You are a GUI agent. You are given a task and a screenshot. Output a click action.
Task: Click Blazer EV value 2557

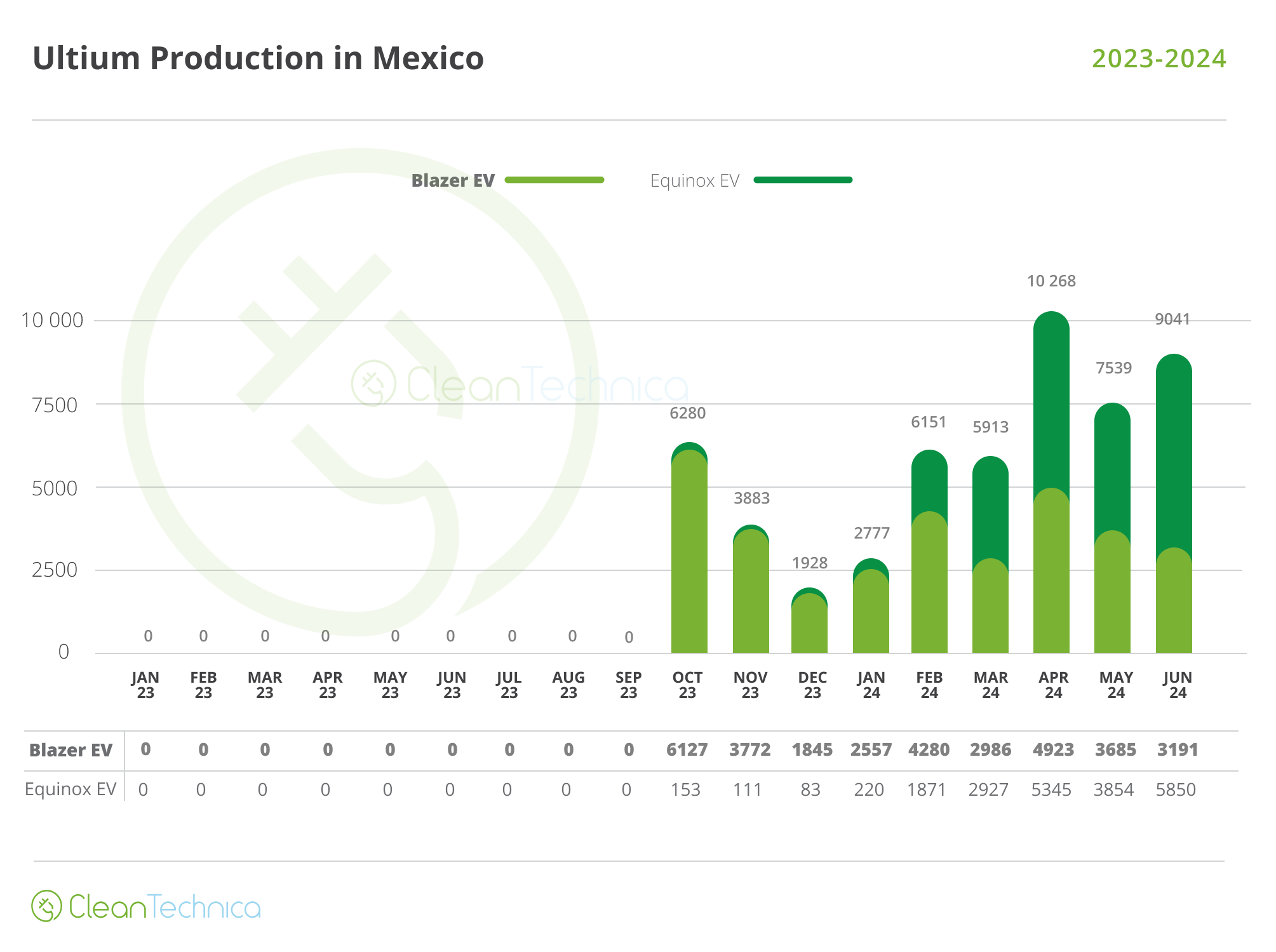click(x=871, y=750)
